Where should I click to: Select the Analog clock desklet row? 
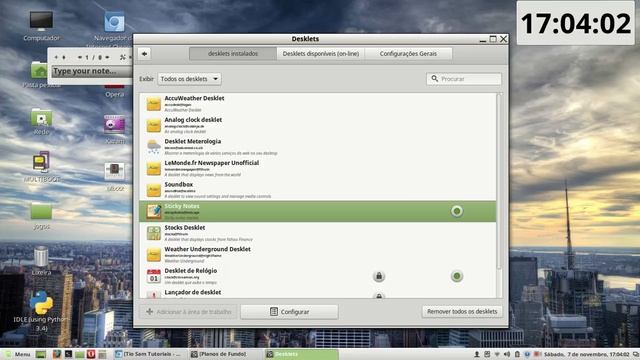(318, 125)
